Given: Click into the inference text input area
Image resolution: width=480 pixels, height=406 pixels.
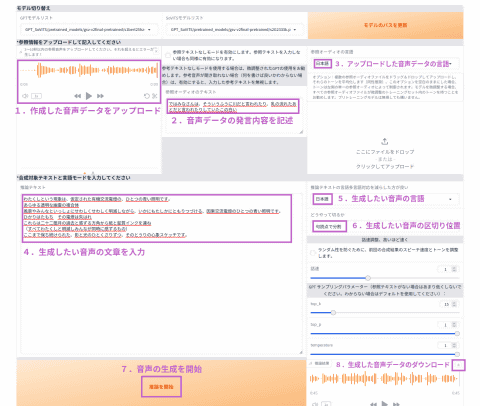Looking at the screenshot, I should [162, 273].
